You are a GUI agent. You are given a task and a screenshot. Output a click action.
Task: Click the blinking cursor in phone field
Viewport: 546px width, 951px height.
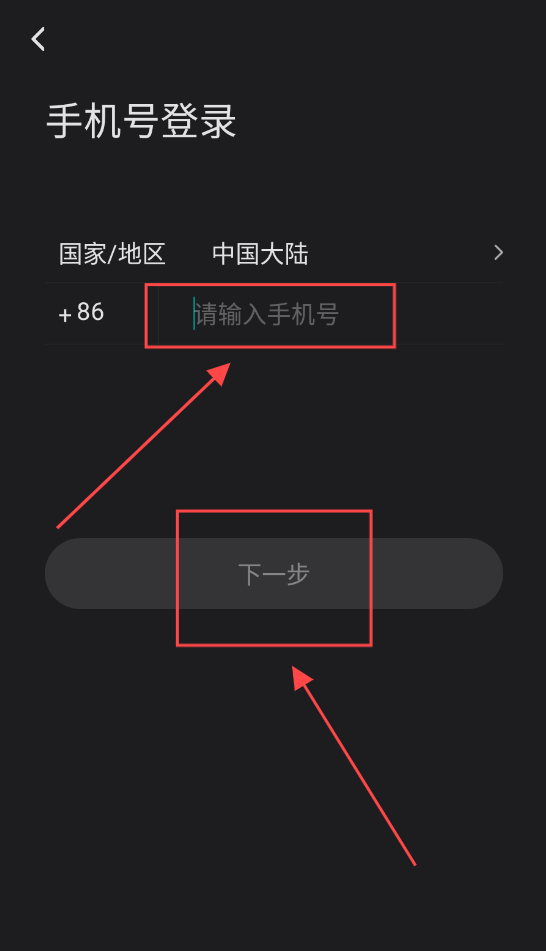tap(194, 314)
